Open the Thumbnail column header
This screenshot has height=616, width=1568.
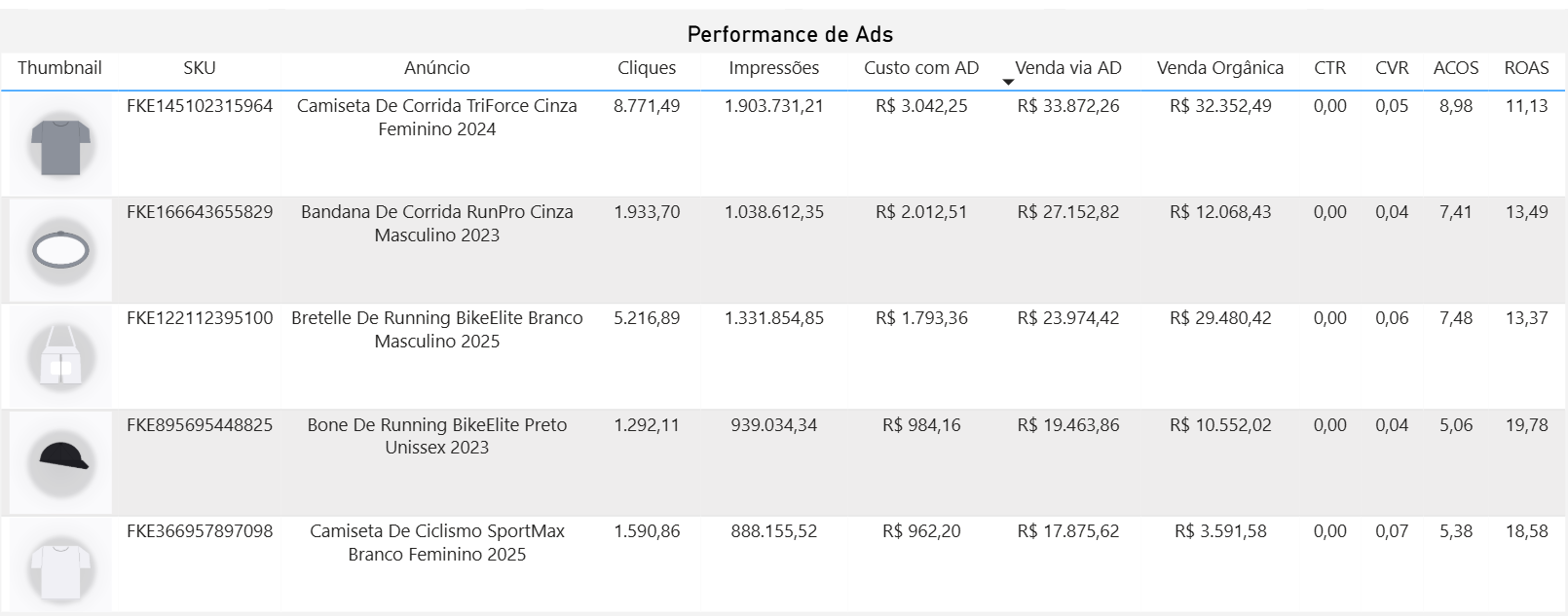(60, 68)
